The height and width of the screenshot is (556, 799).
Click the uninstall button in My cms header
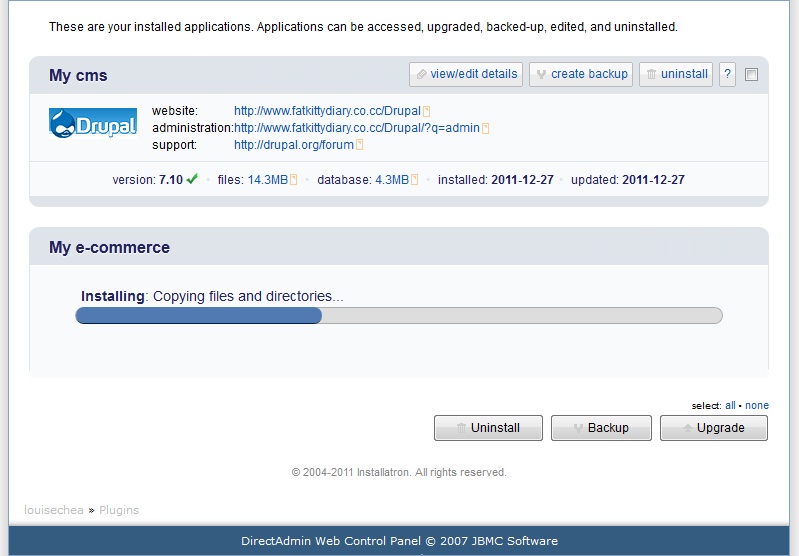click(x=676, y=74)
